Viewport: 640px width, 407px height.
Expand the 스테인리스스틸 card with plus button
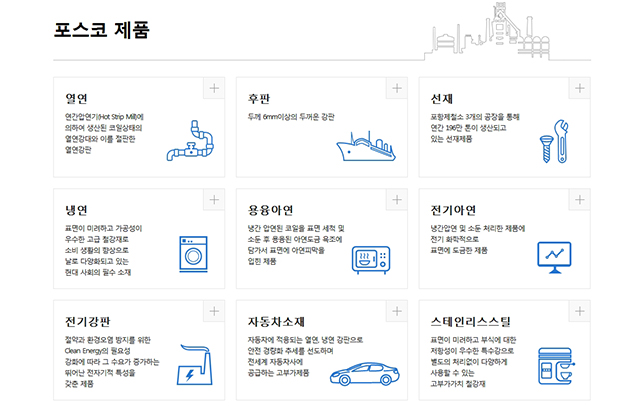click(x=580, y=311)
